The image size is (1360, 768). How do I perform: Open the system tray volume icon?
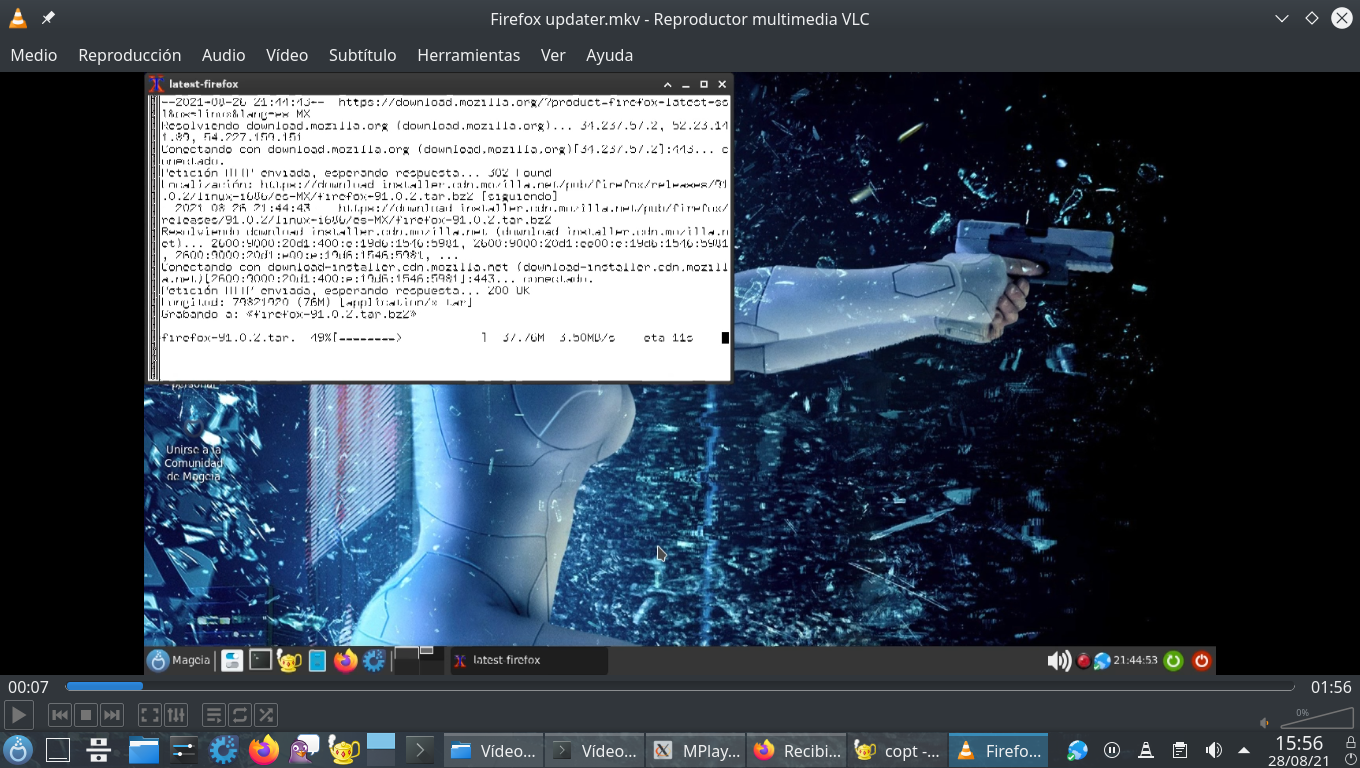[x=1214, y=750]
